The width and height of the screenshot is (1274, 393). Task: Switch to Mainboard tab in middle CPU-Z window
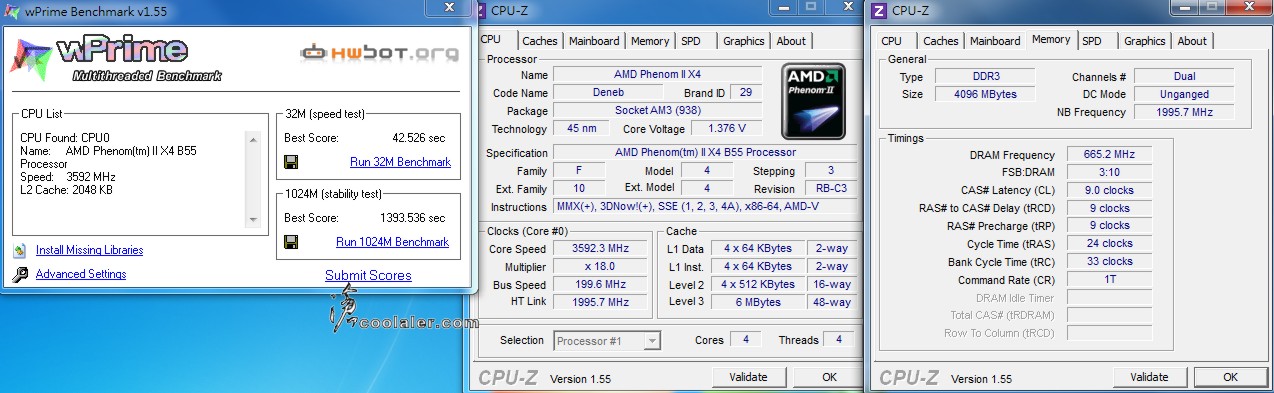pyautogui.click(x=594, y=41)
